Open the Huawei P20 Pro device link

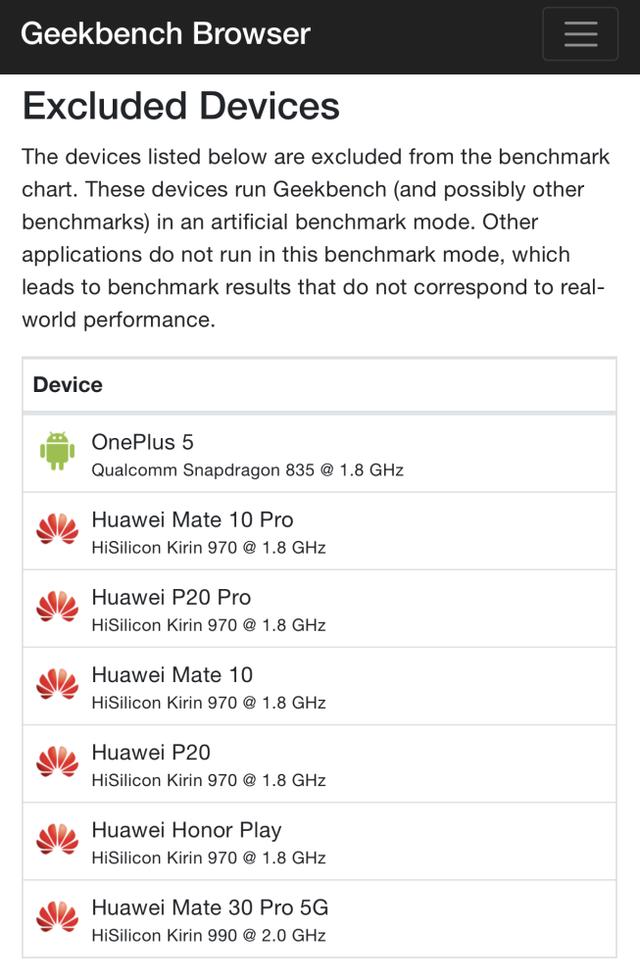[x=171, y=597]
